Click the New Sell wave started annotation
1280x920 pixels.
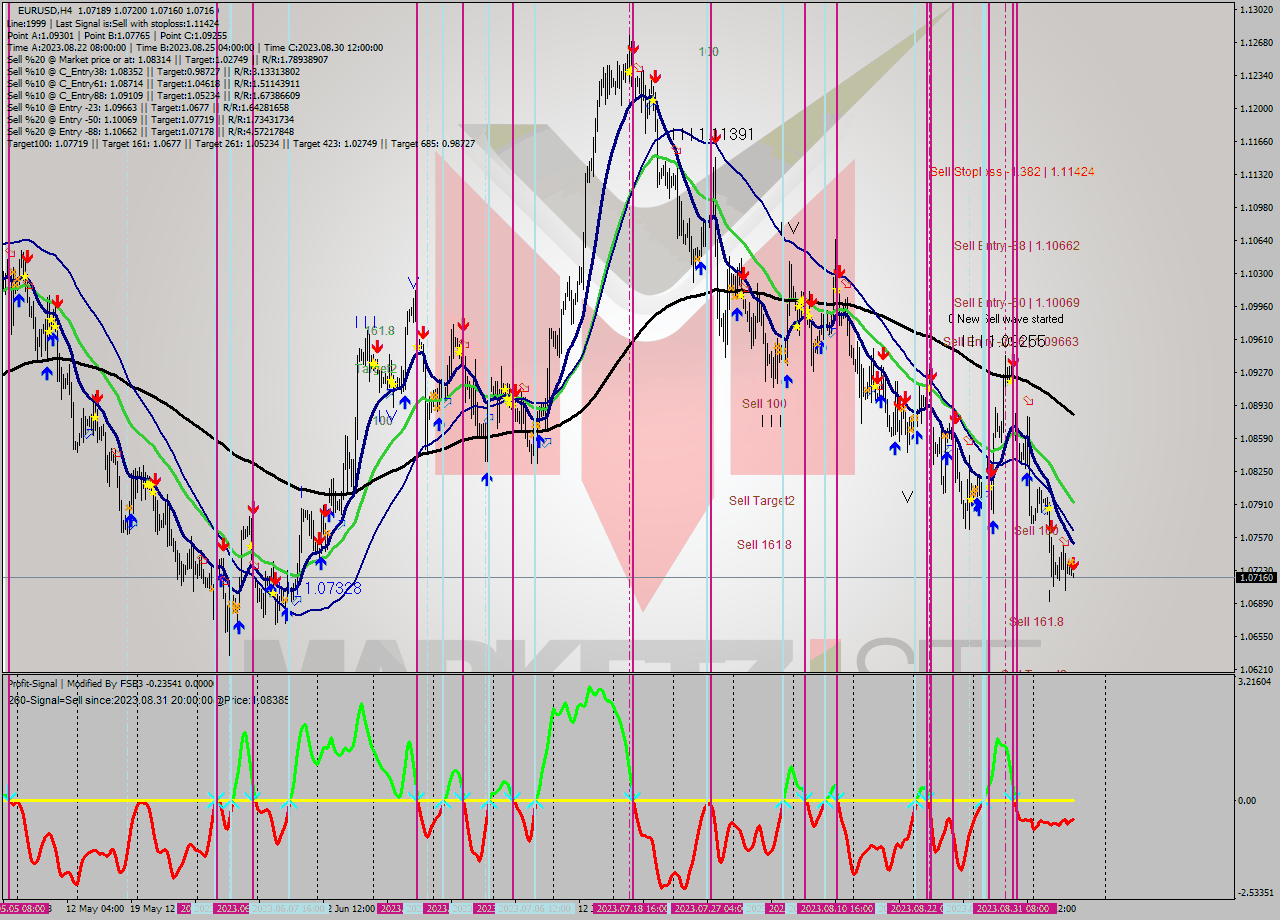(x=1005, y=319)
